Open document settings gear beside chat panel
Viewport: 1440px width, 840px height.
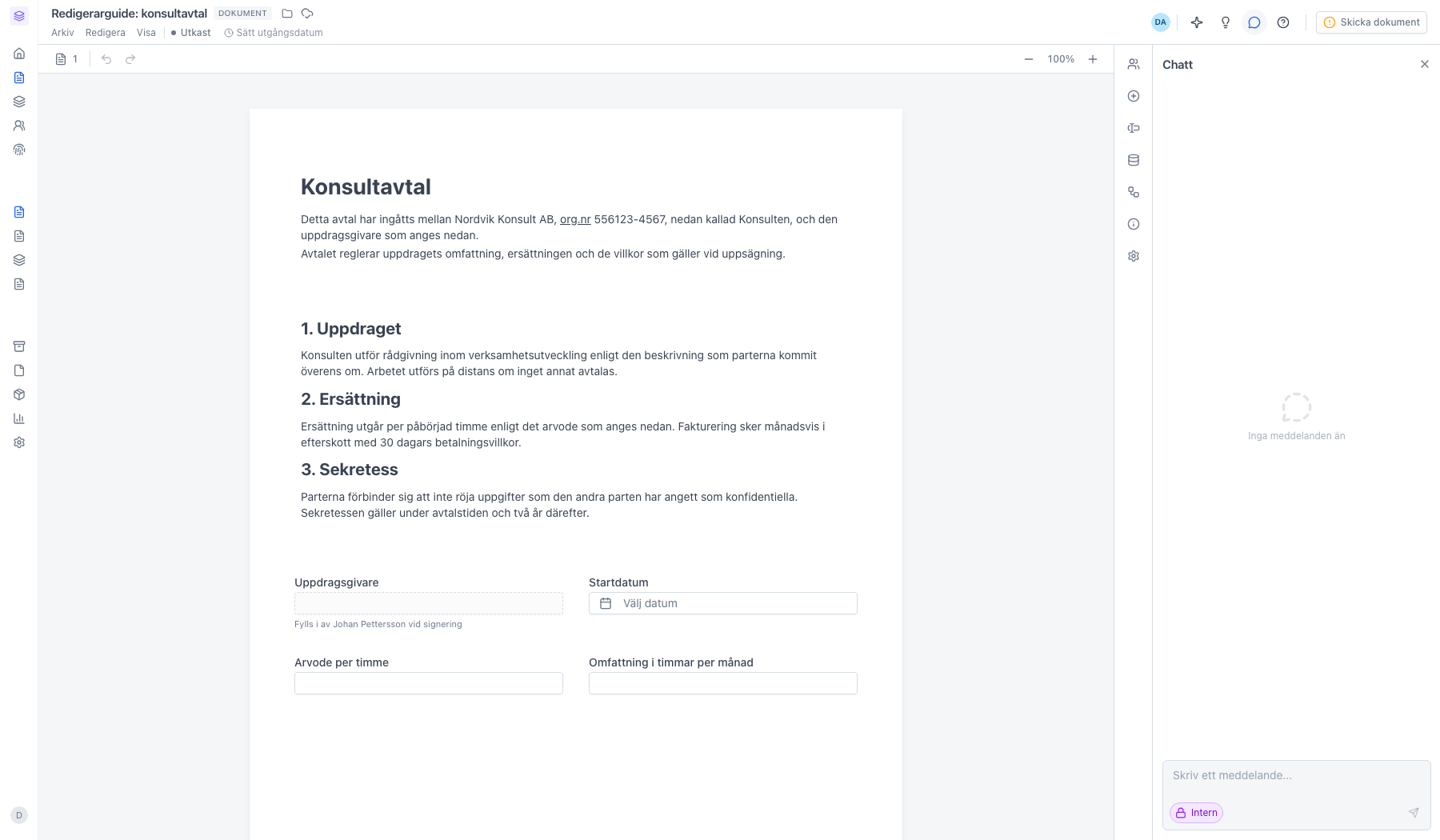point(1134,256)
